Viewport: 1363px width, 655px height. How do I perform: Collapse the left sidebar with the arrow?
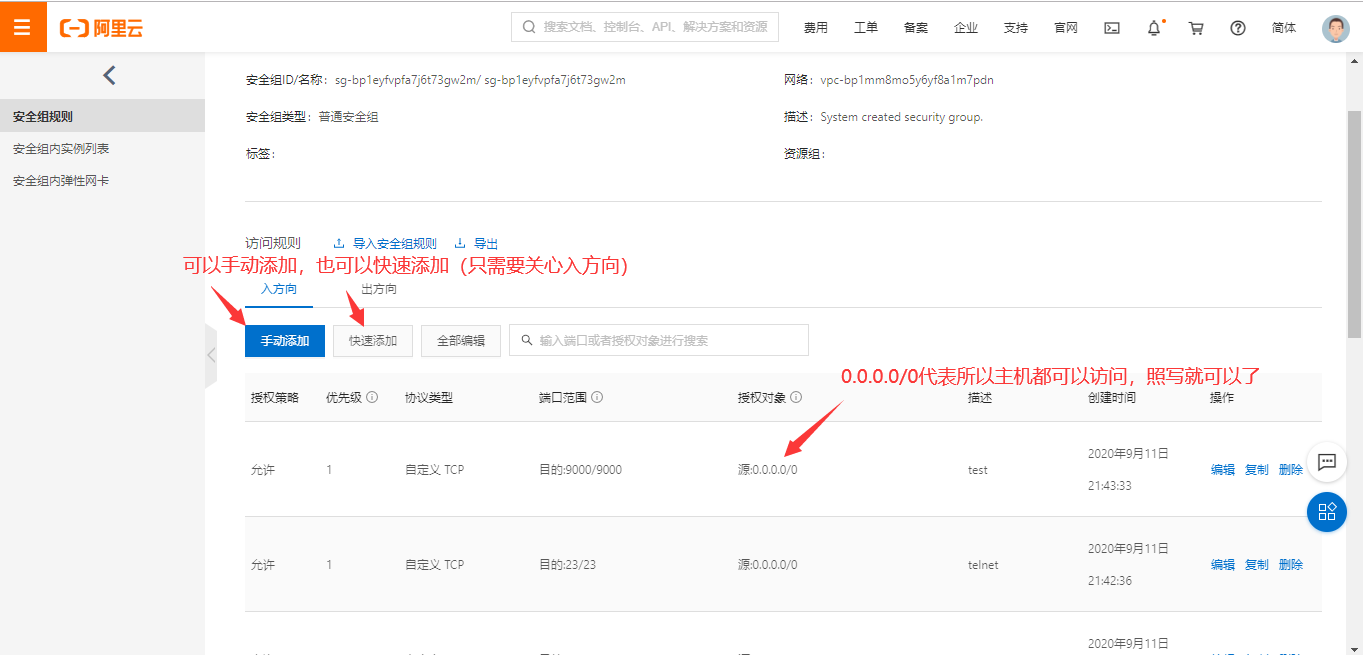click(108, 74)
